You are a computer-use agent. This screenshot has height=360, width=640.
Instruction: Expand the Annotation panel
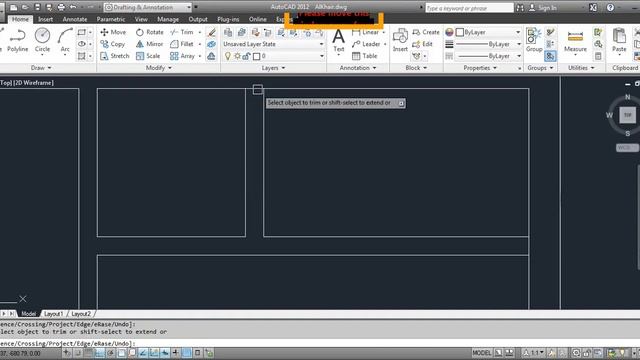358,68
